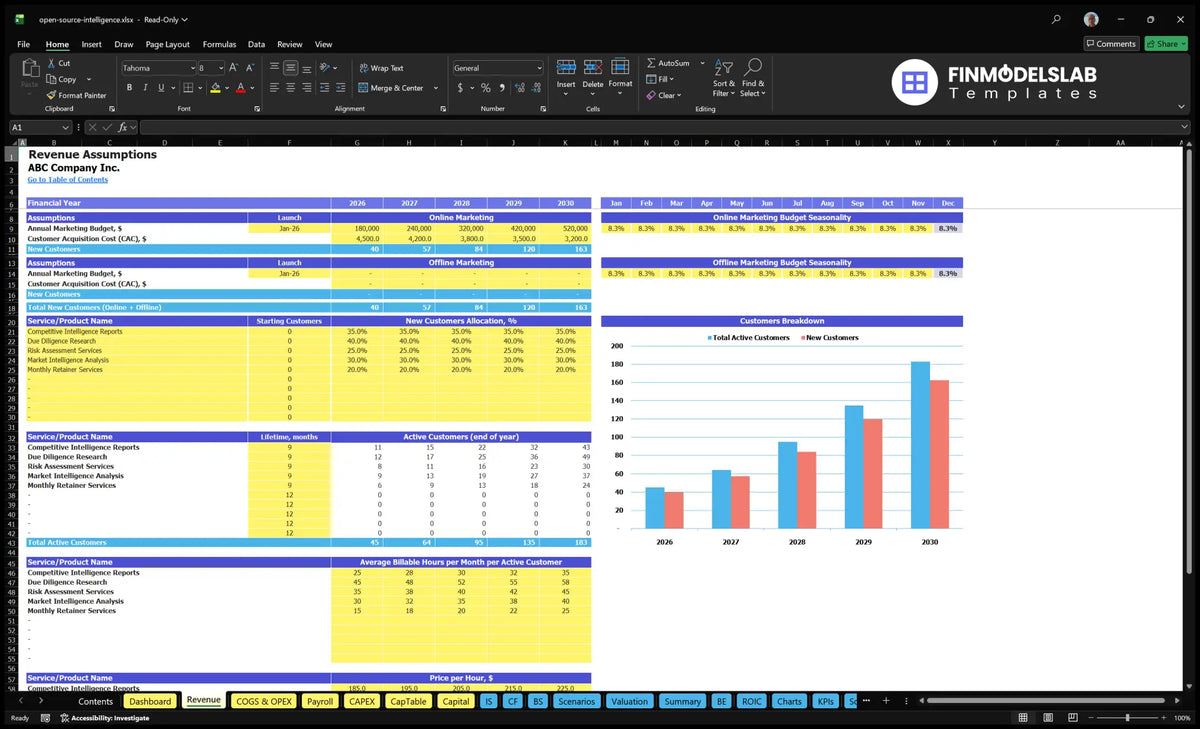Open the font size dropdown
Viewport: 1200px width, 729px height.
(221, 68)
